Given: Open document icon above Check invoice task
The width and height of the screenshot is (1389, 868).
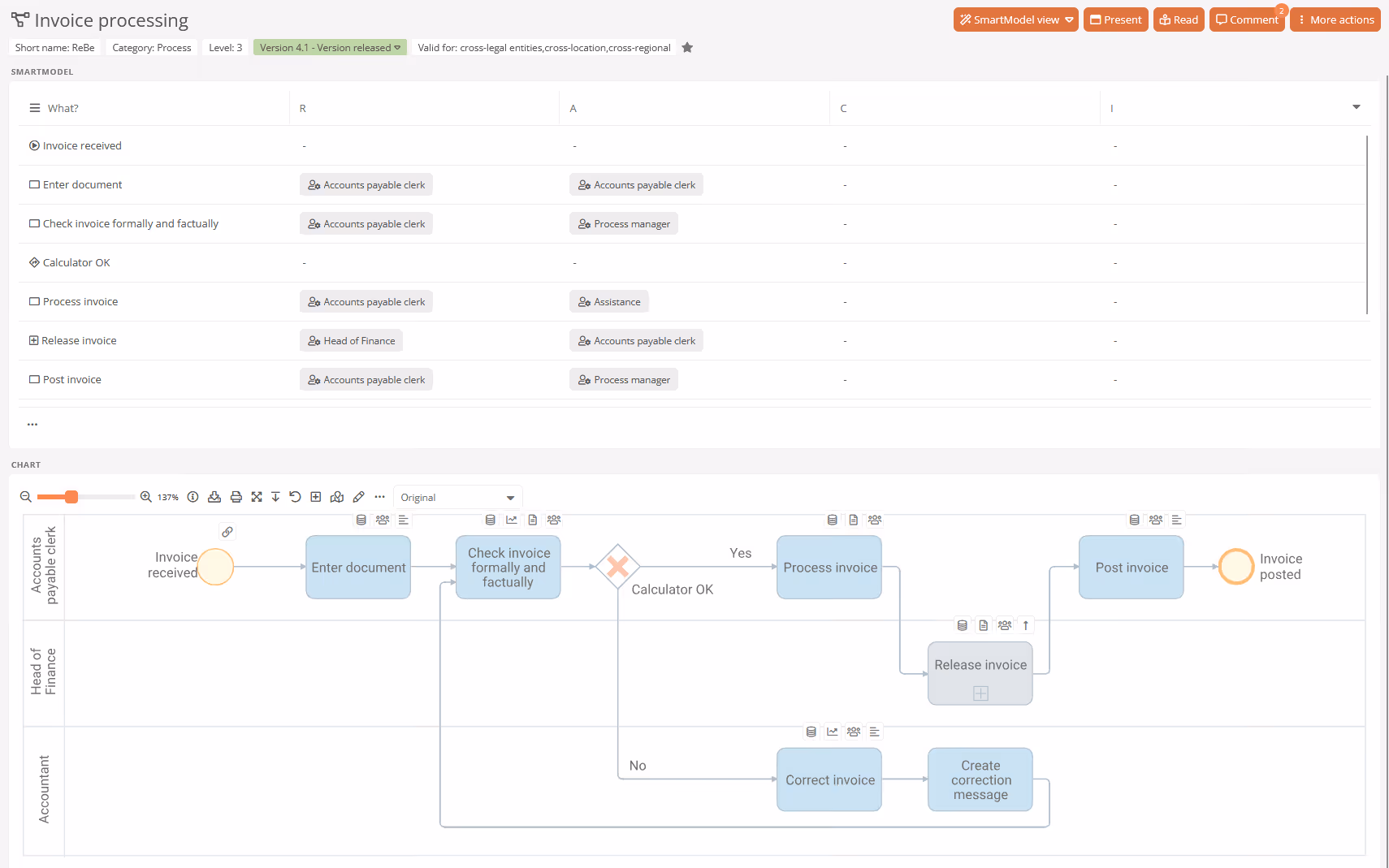Looking at the screenshot, I should click(x=533, y=520).
